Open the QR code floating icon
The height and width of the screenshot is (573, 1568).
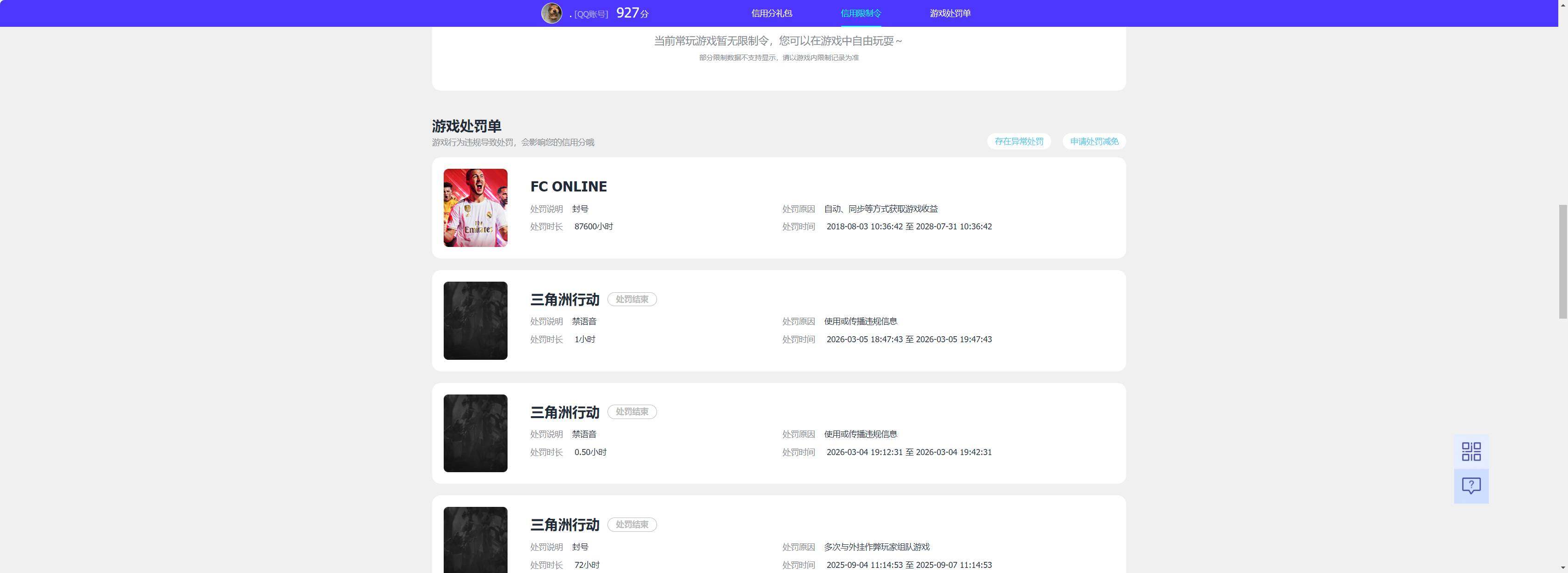pos(1471,451)
